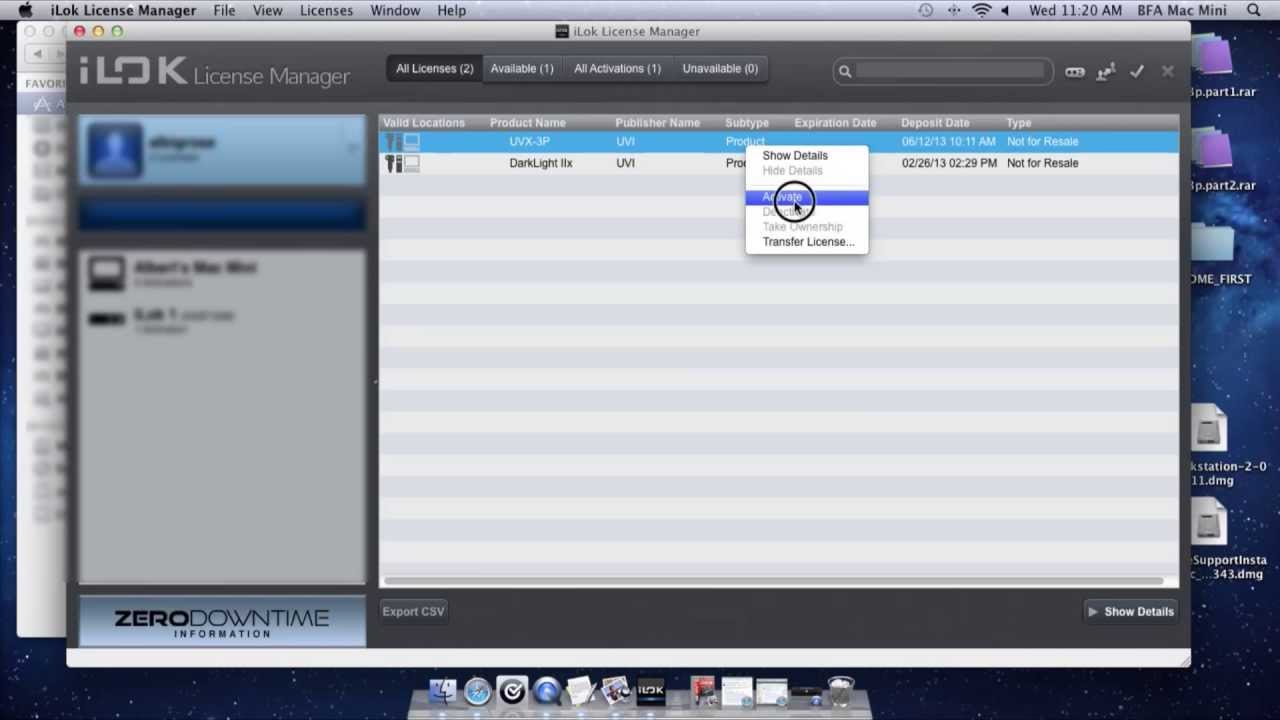
Task: Select the iLok USB device in sidebar
Action: tap(222, 319)
